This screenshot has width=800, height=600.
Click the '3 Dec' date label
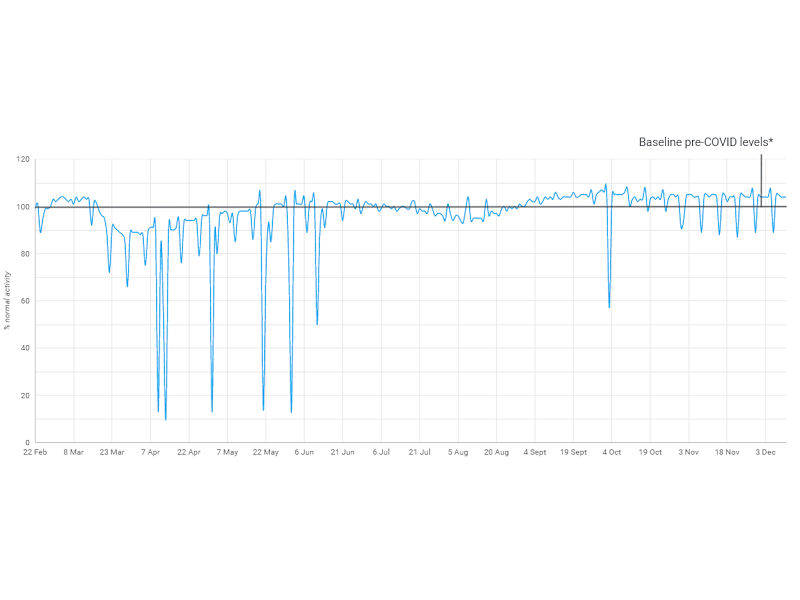(x=765, y=452)
